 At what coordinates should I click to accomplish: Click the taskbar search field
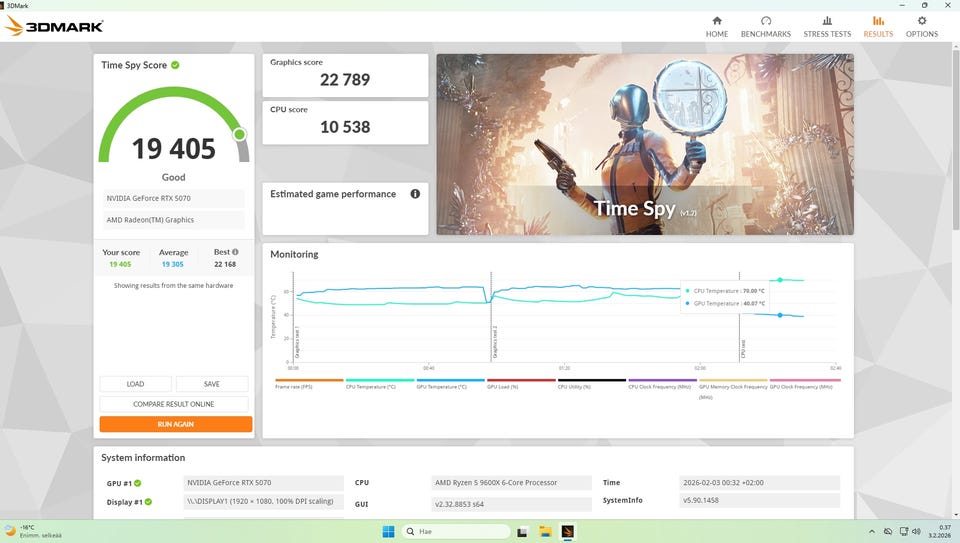[x=457, y=531]
